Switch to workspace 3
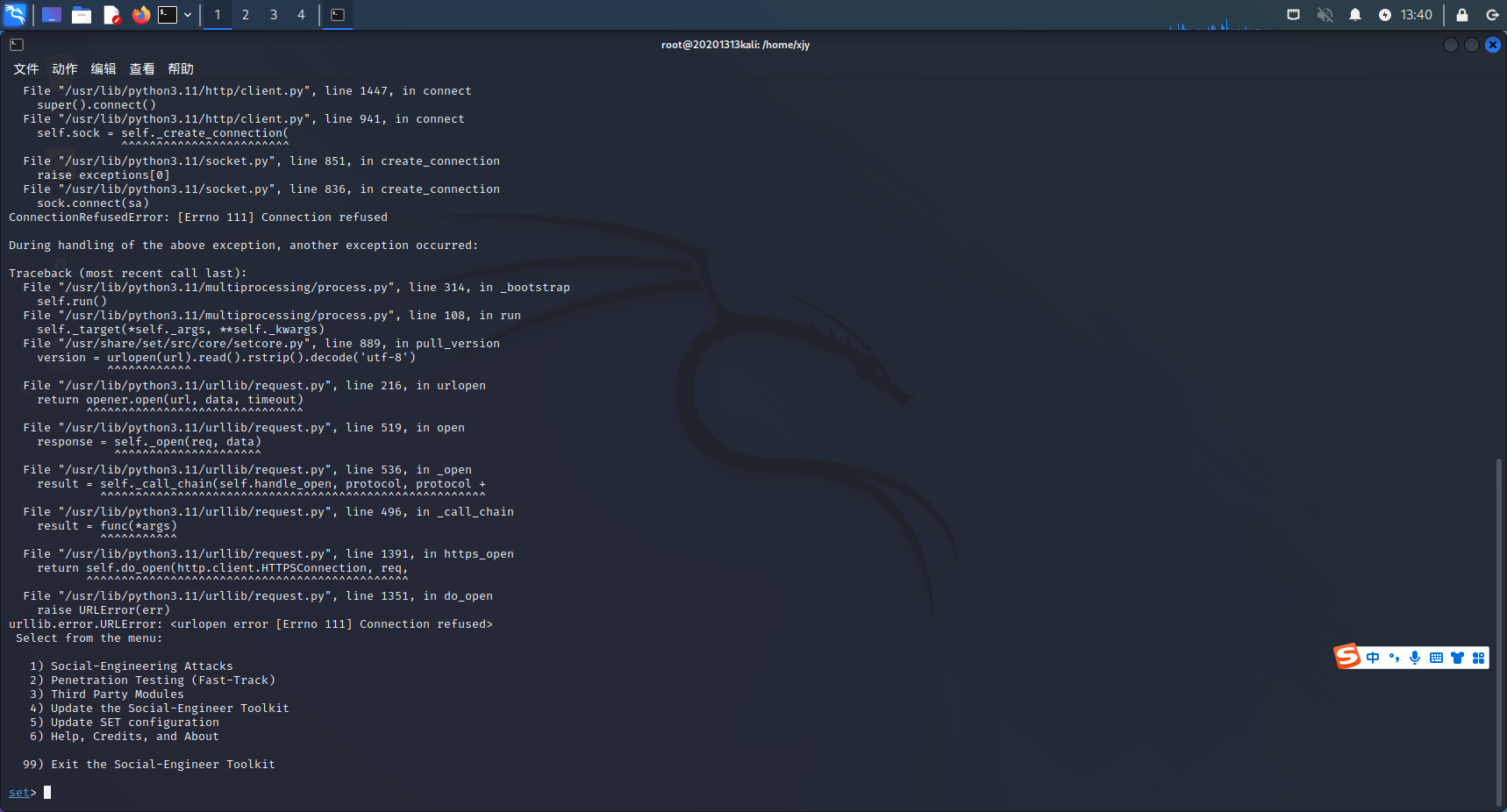The width and height of the screenshot is (1507, 812). tap(274, 15)
